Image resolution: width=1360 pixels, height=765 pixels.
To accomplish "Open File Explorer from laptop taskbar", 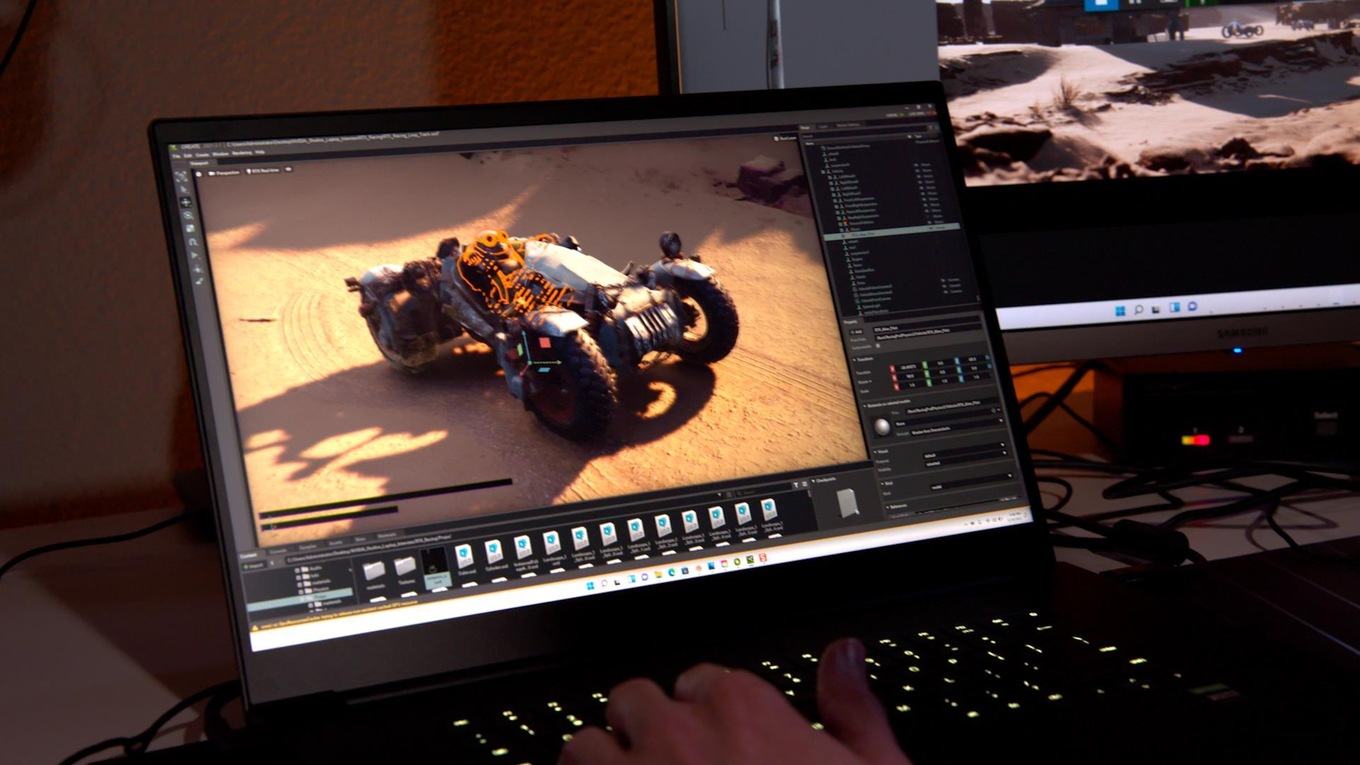I will click(x=658, y=574).
